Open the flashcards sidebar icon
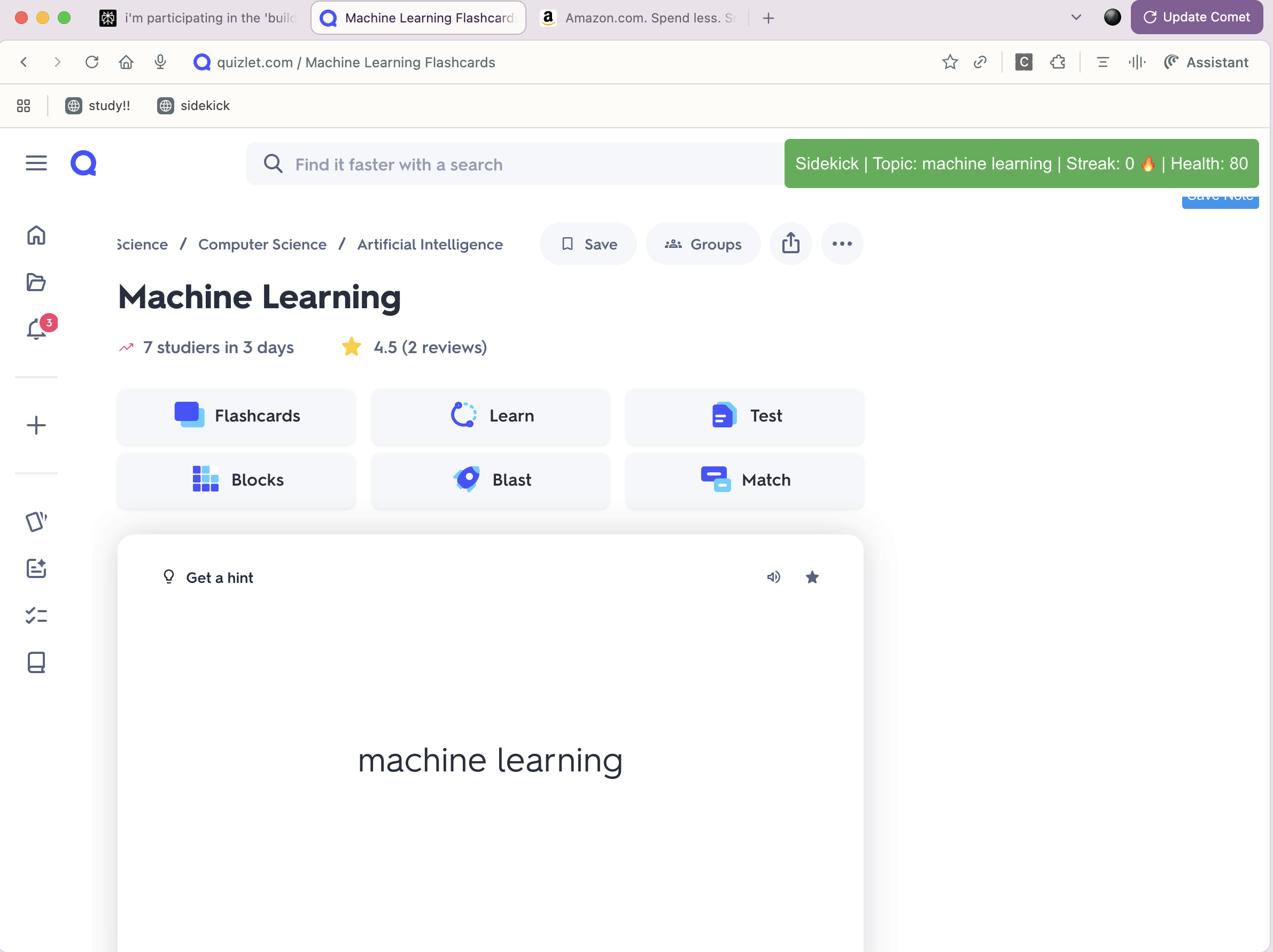1273x952 pixels. click(36, 521)
